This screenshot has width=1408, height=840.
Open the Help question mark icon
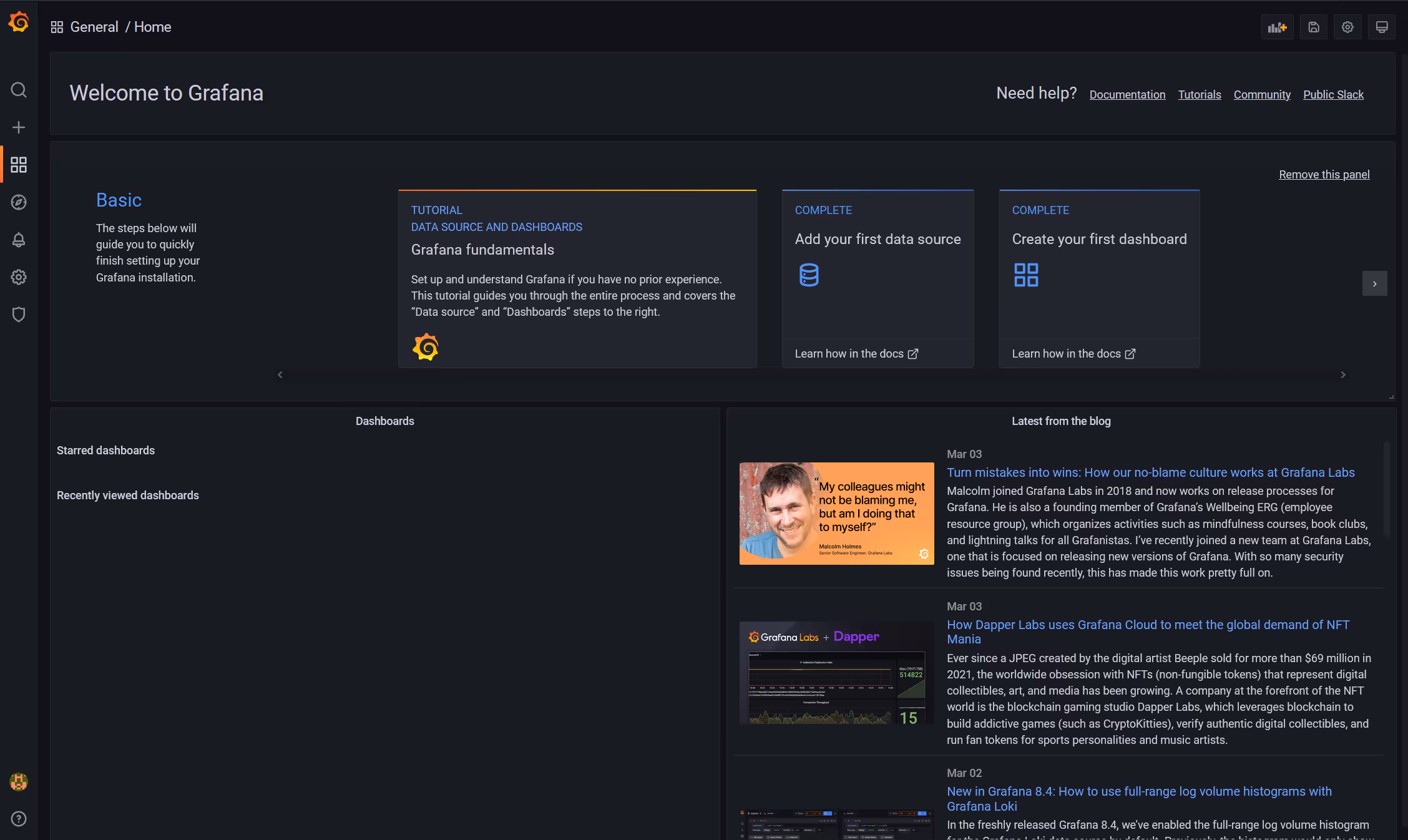click(x=19, y=819)
